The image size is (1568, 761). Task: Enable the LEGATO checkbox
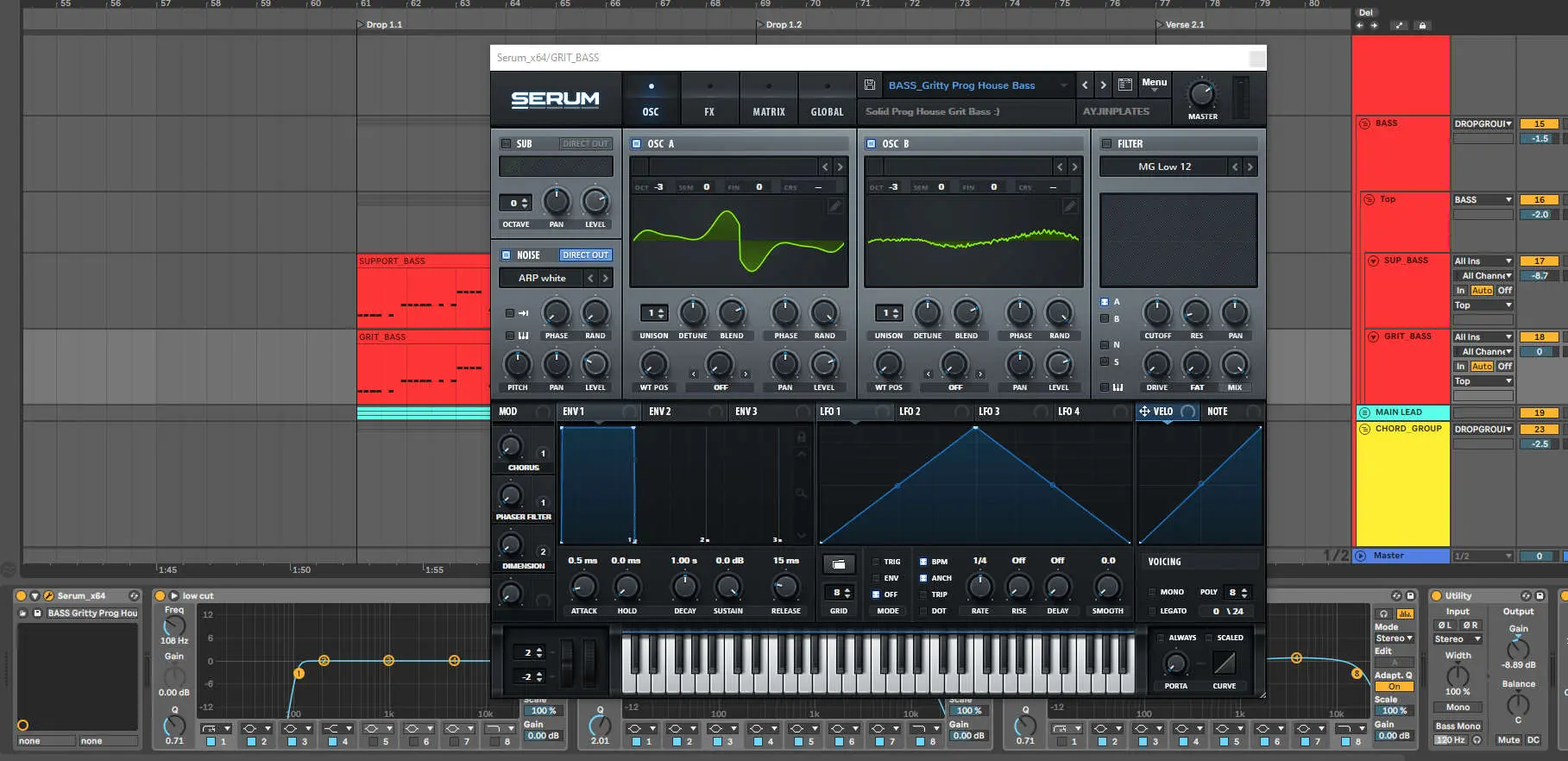[1152, 611]
